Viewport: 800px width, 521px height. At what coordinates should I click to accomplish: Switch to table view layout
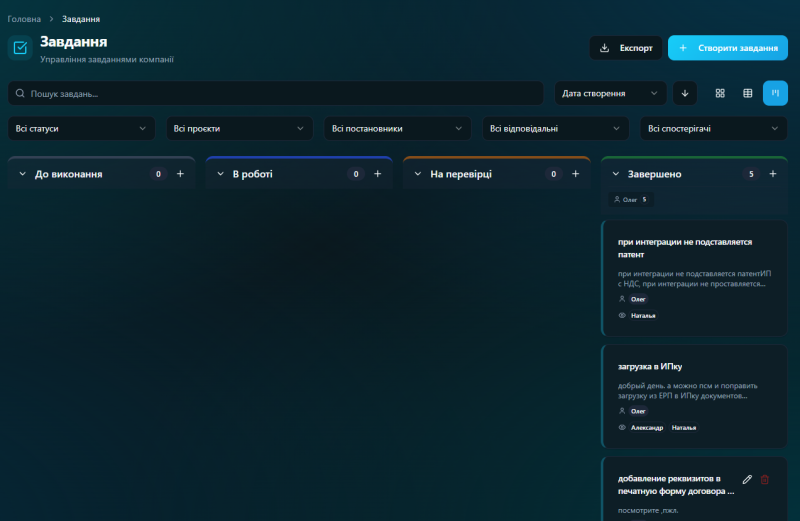click(x=747, y=93)
